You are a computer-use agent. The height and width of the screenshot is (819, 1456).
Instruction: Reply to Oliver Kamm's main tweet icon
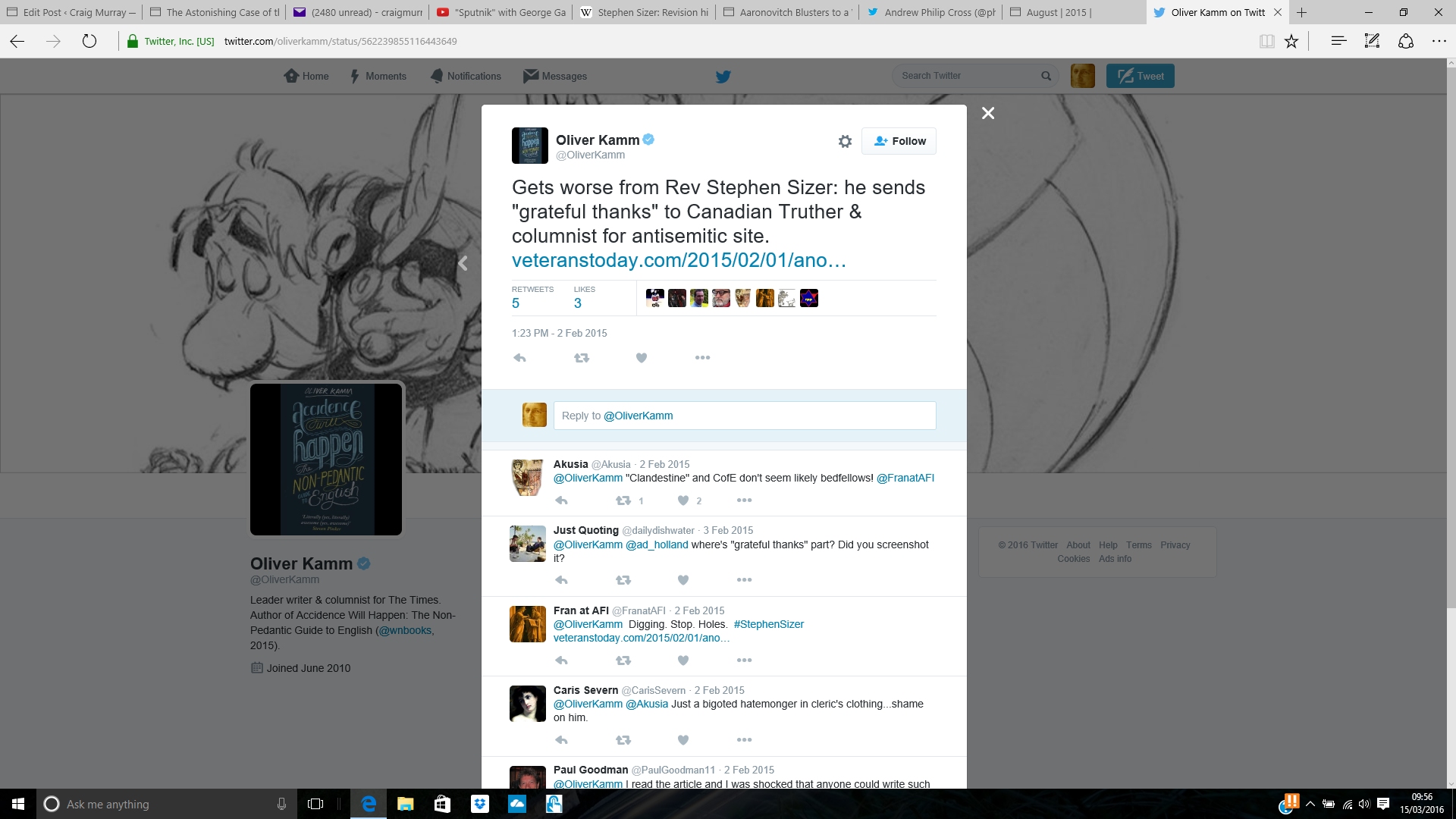(519, 358)
